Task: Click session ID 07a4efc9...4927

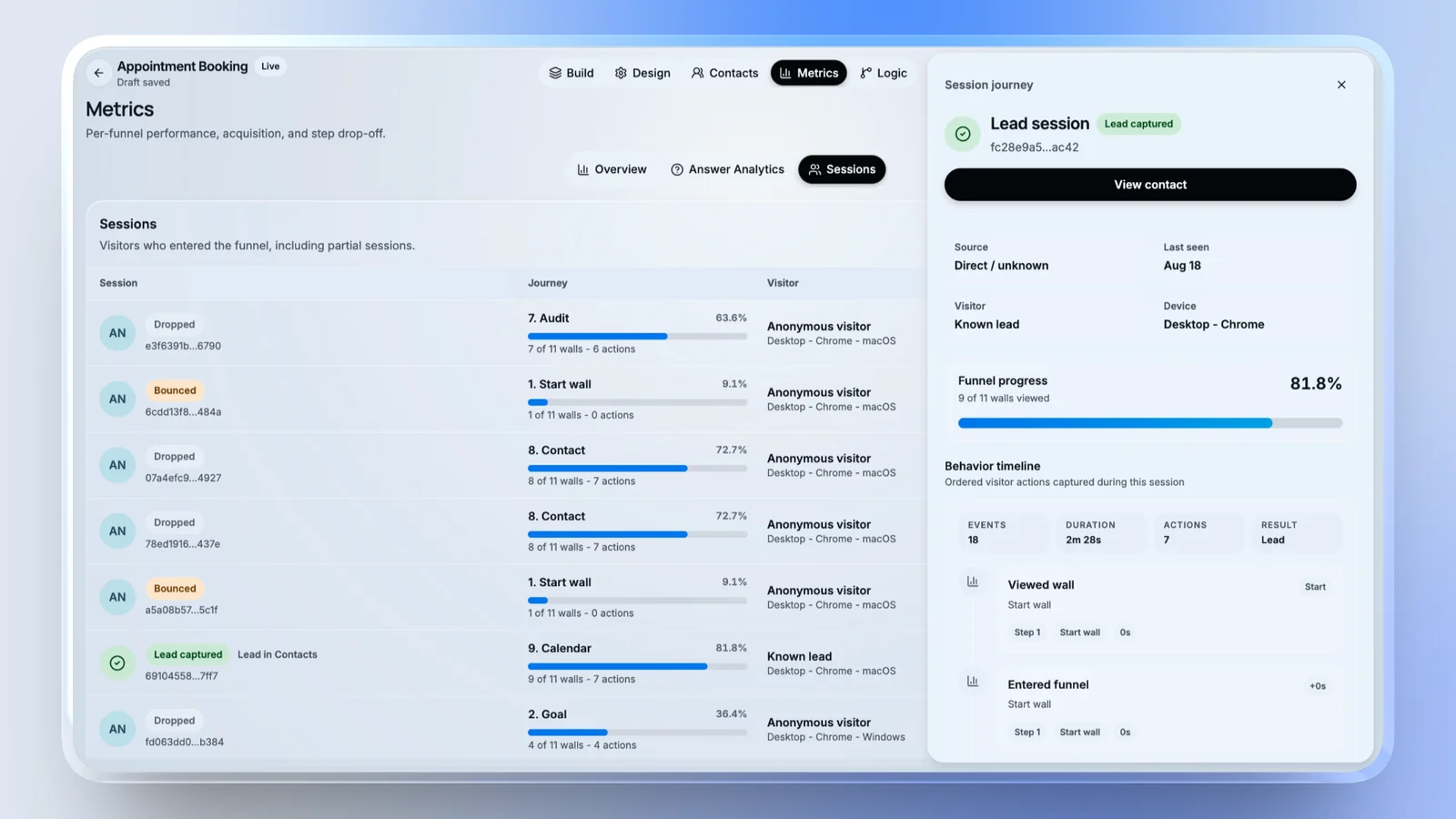Action: pyautogui.click(x=183, y=478)
